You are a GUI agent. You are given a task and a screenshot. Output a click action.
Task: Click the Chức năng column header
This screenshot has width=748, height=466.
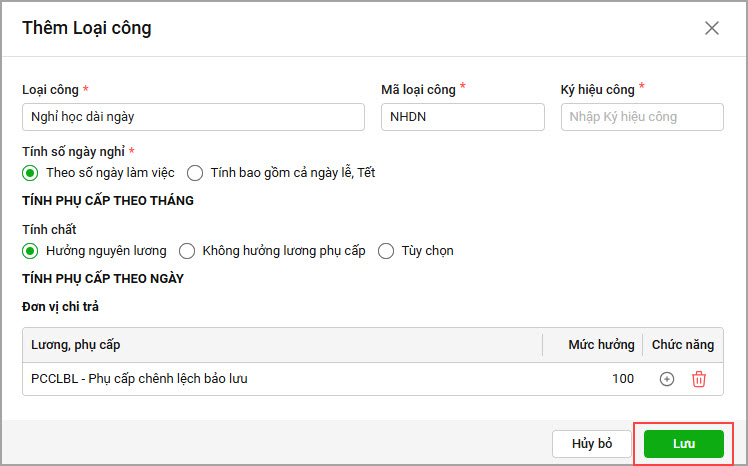point(683,345)
